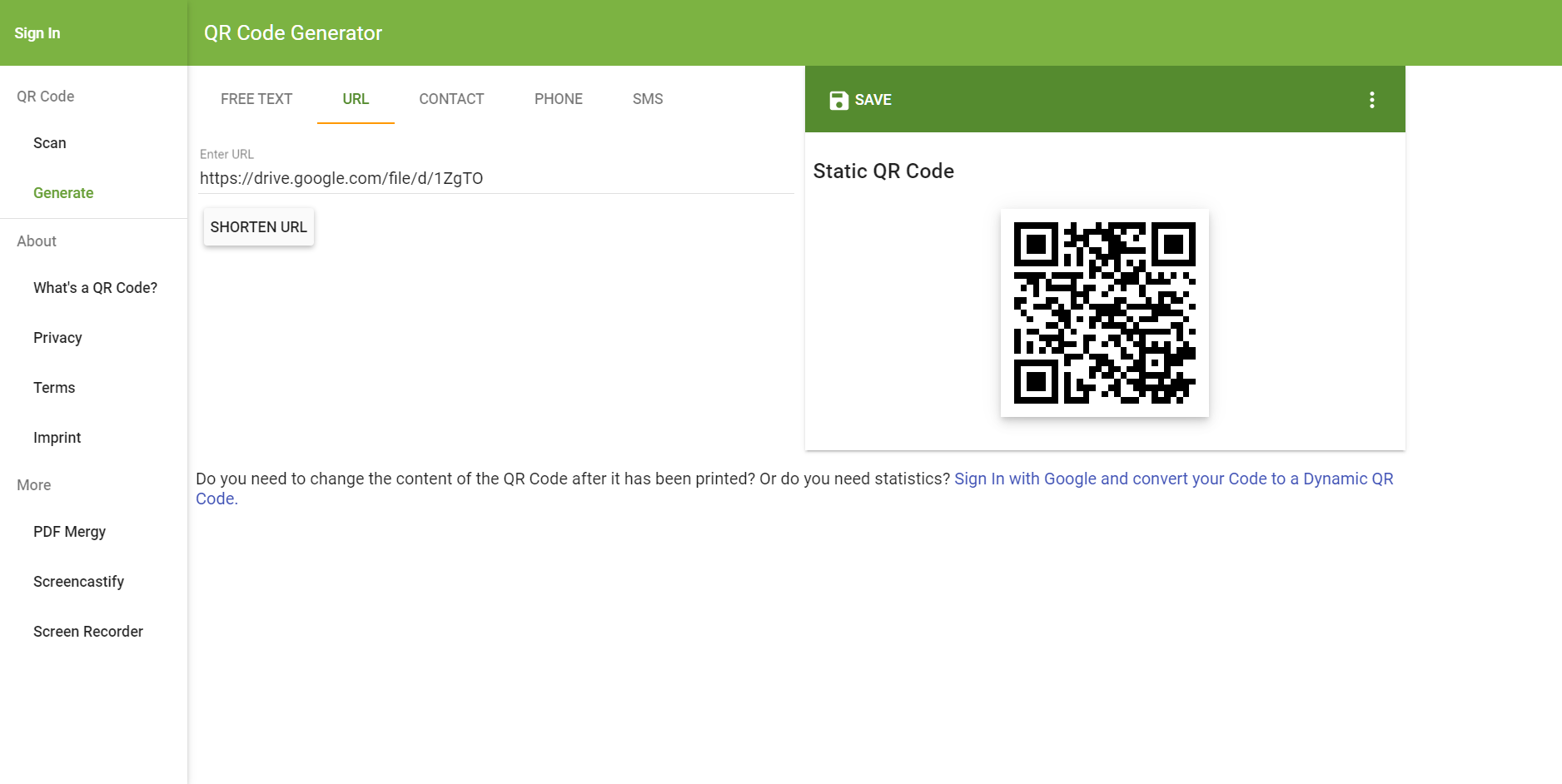Switch to the FREE TEXT tab
Image resolution: width=1562 pixels, height=784 pixels.
point(256,99)
